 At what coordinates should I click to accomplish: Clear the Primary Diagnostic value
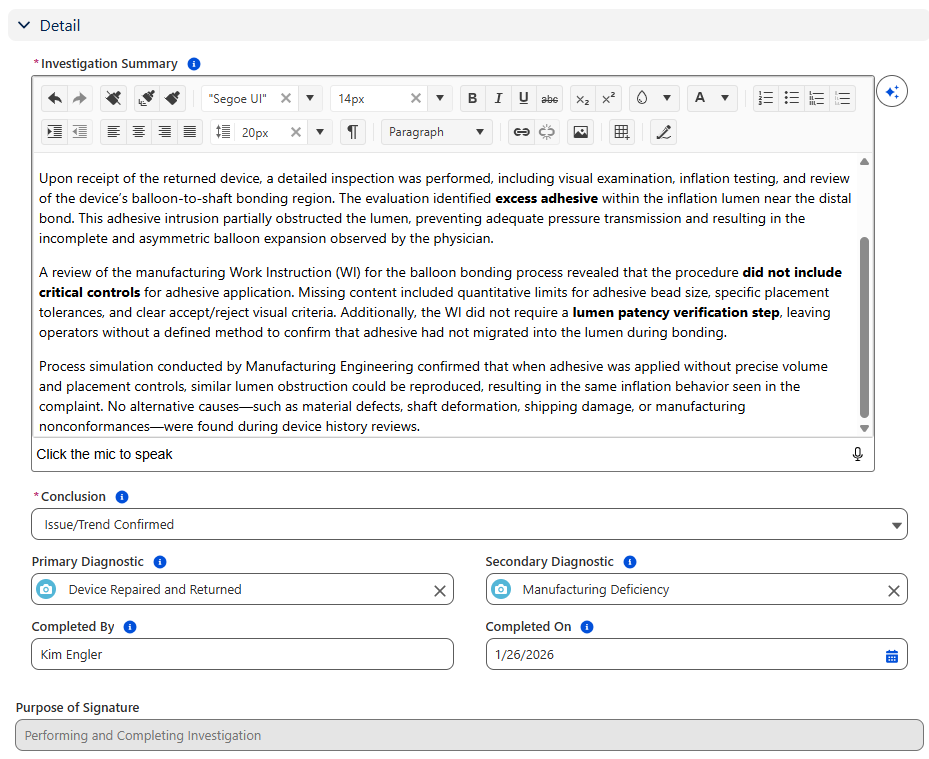439,590
